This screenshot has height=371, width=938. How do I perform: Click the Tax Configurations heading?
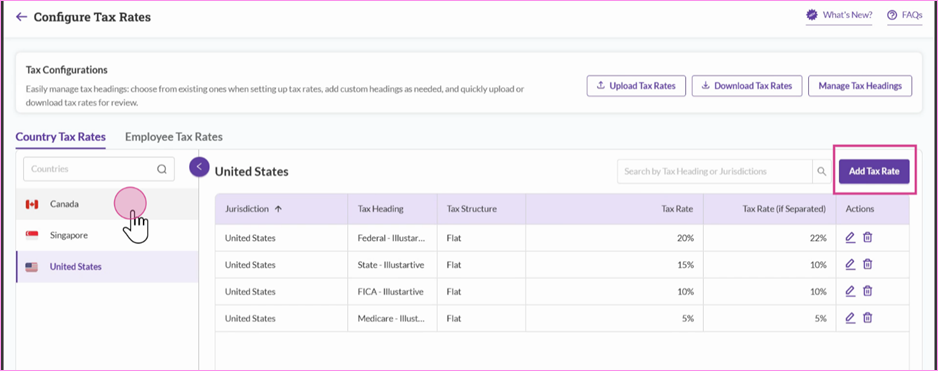[x=66, y=70]
